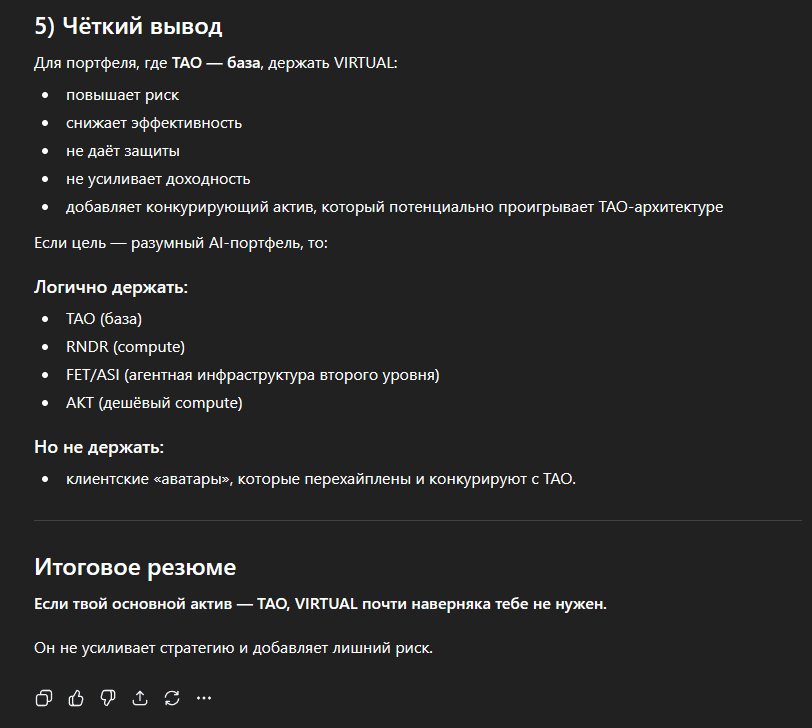Click the thumbs up icon
812x728 pixels.
(x=76, y=698)
